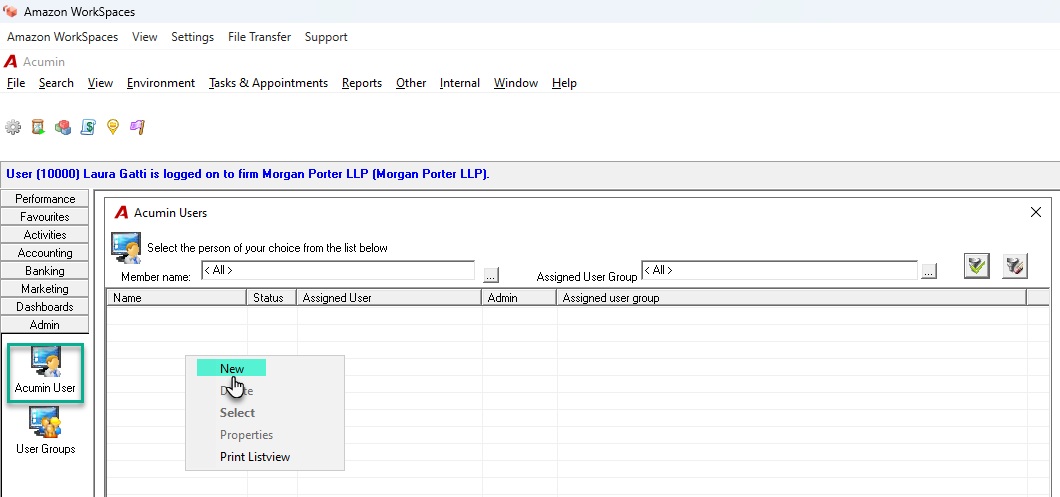Click the dollar scroll billing icon
The image size is (1060, 497).
[x=88, y=126]
